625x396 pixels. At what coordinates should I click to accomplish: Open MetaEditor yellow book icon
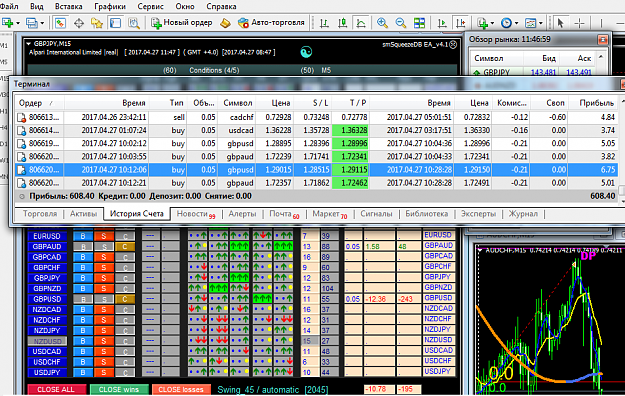[x=225, y=23]
